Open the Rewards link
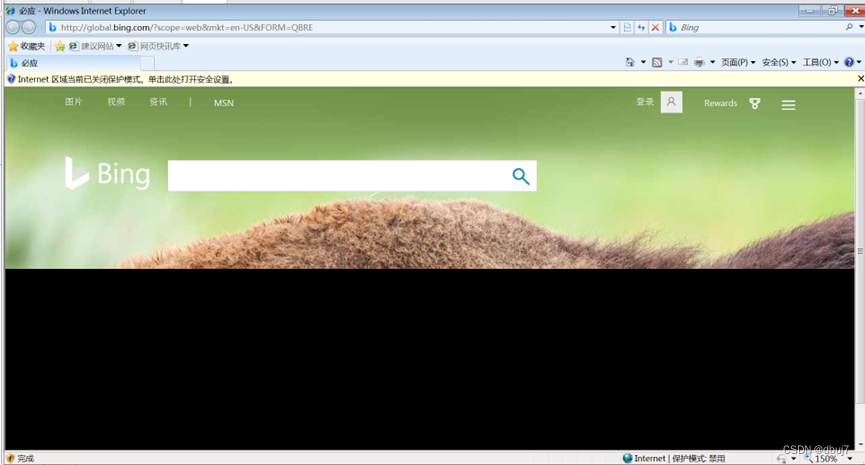The image size is (865, 465). click(720, 103)
